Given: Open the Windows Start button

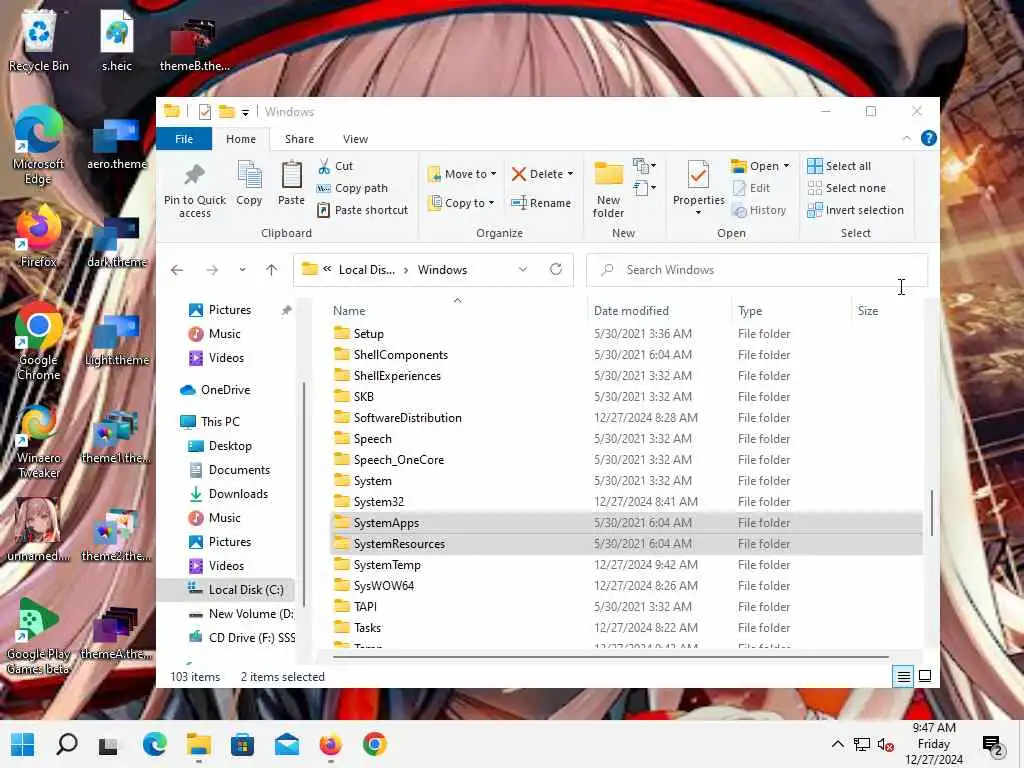Looking at the screenshot, I should click(23, 744).
